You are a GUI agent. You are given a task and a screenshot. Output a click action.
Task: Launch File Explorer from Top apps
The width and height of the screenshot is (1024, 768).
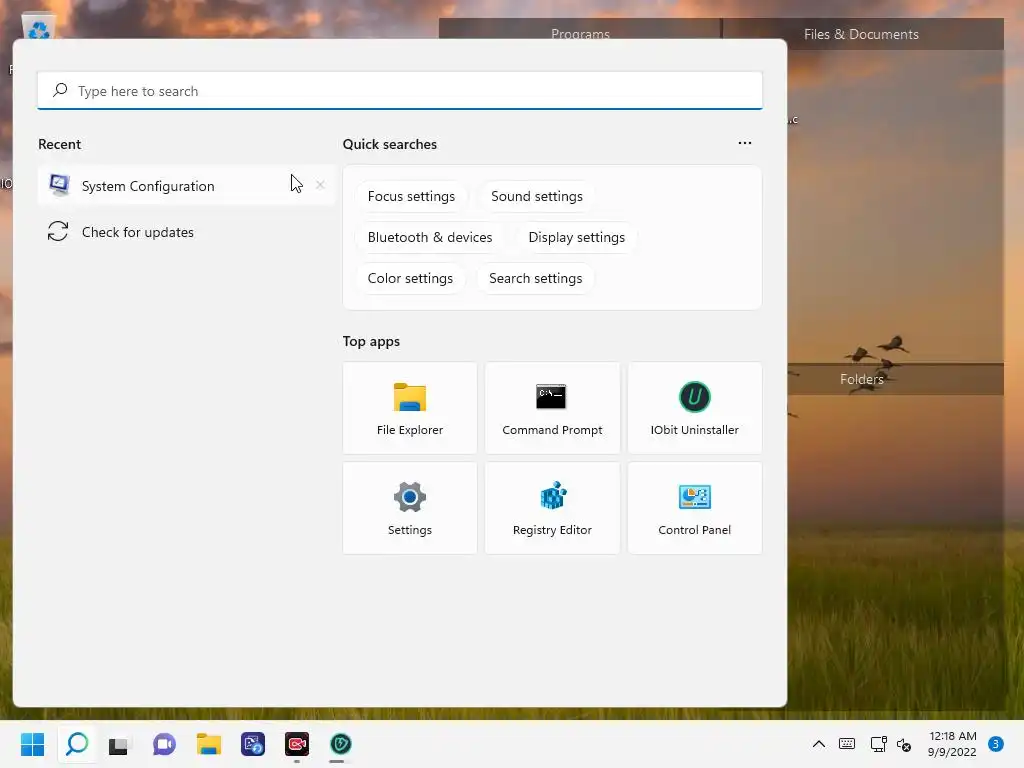(410, 408)
